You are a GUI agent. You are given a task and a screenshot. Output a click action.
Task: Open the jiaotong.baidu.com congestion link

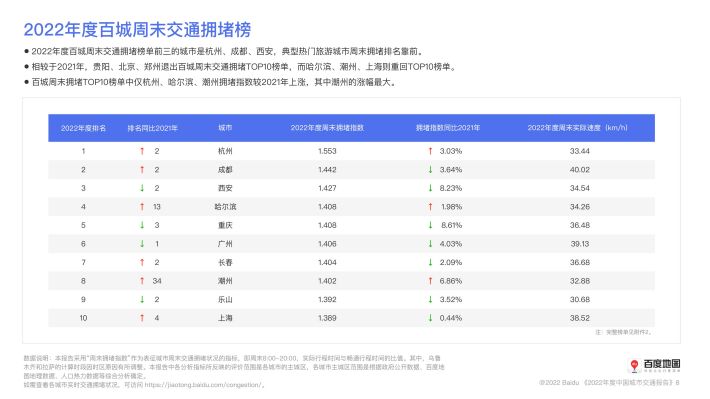203,385
